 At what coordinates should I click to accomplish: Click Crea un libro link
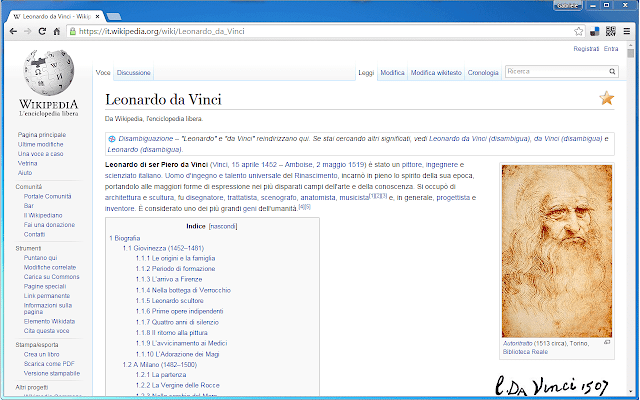tap(41, 354)
